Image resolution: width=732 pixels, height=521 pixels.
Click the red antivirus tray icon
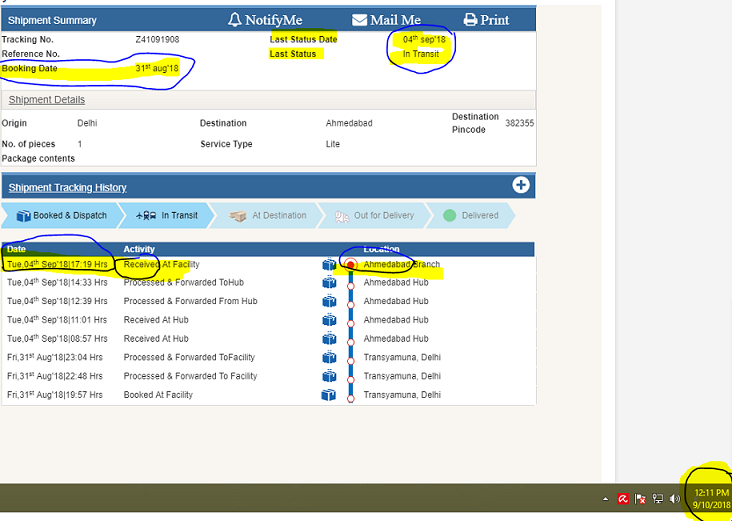(622, 498)
